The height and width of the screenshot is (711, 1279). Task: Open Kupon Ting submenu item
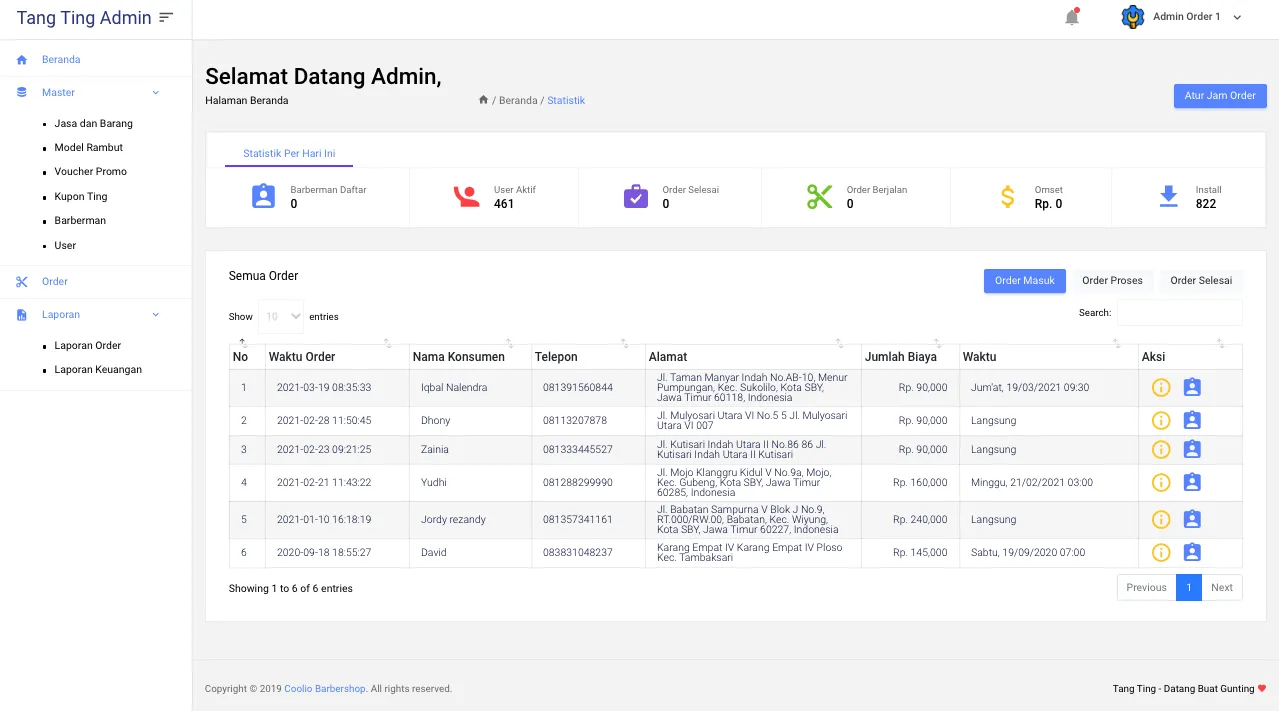(x=81, y=197)
